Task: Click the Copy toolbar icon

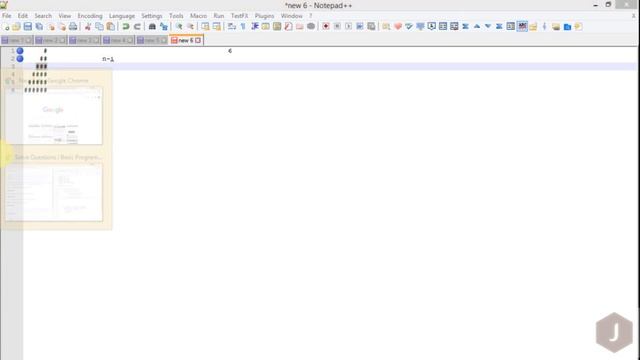Action: (99, 27)
